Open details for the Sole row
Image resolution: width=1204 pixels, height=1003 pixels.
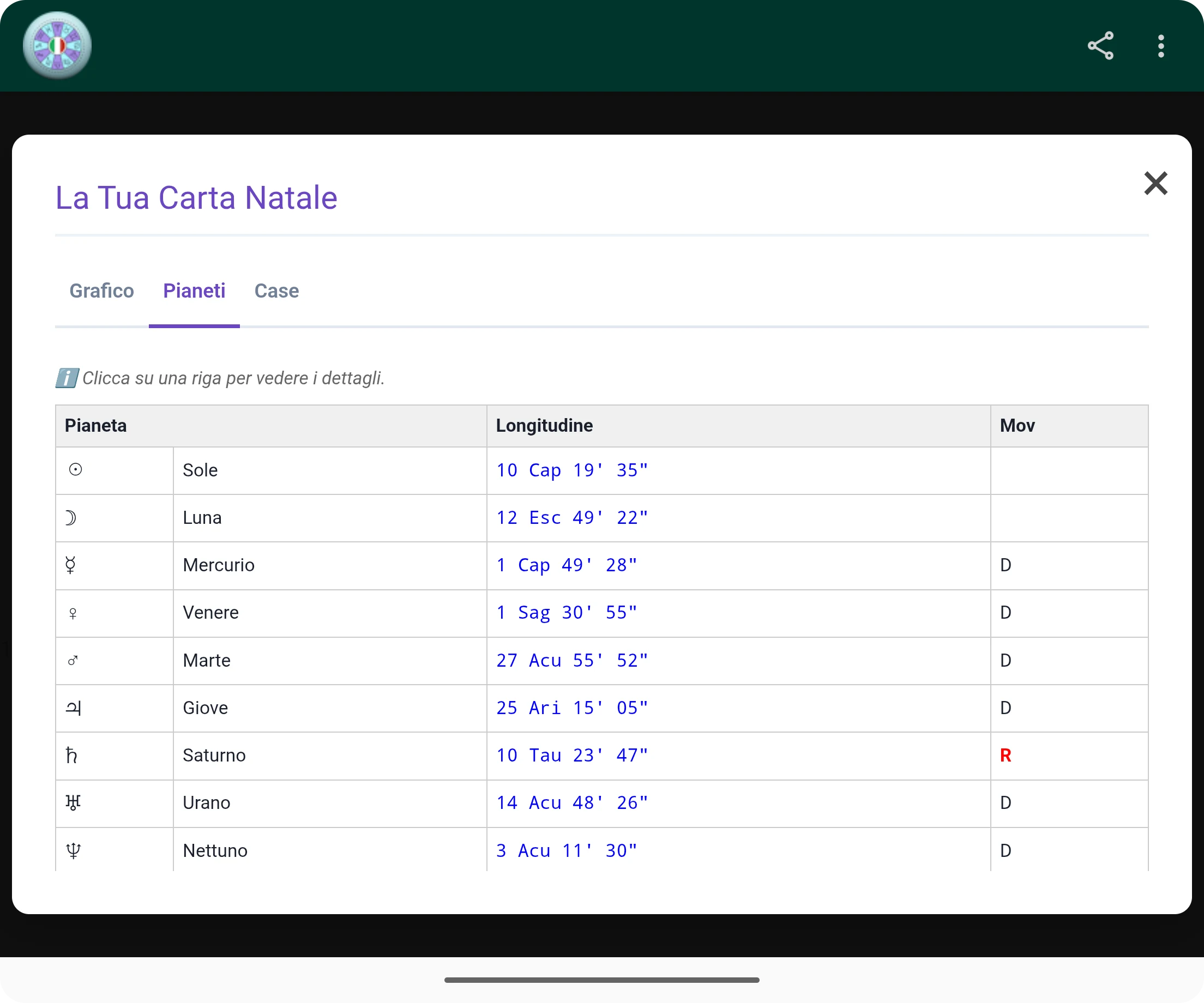click(602, 470)
